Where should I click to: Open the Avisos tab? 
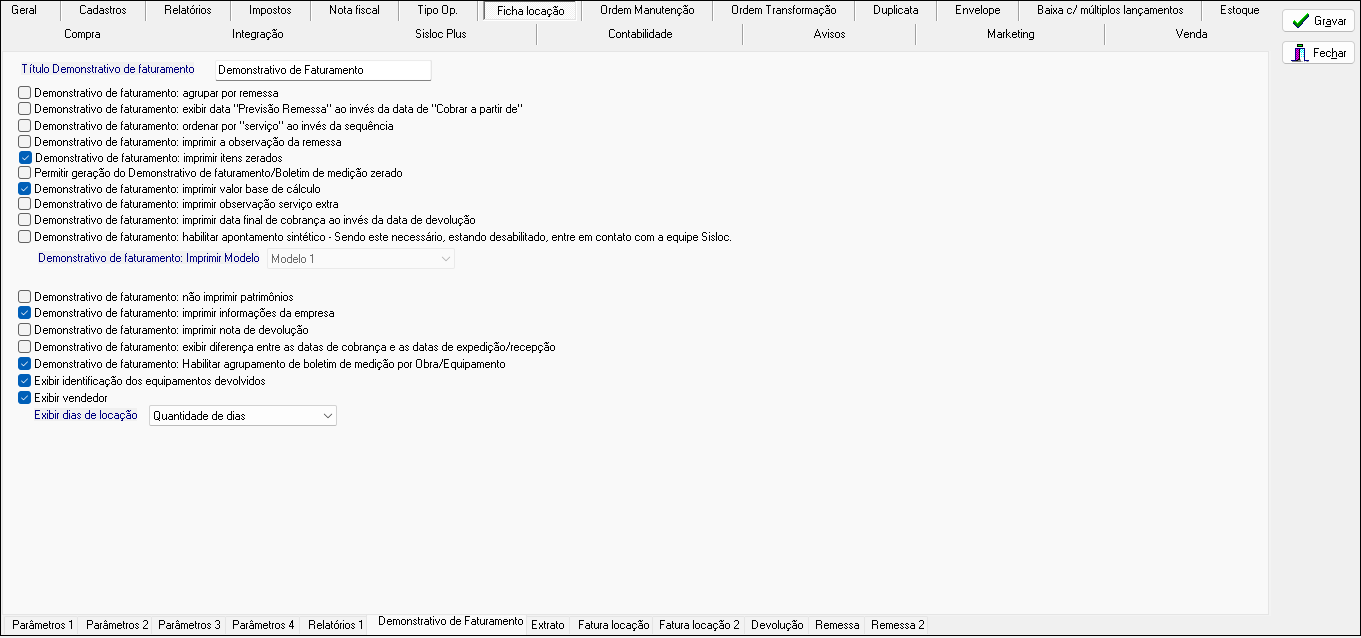830,34
